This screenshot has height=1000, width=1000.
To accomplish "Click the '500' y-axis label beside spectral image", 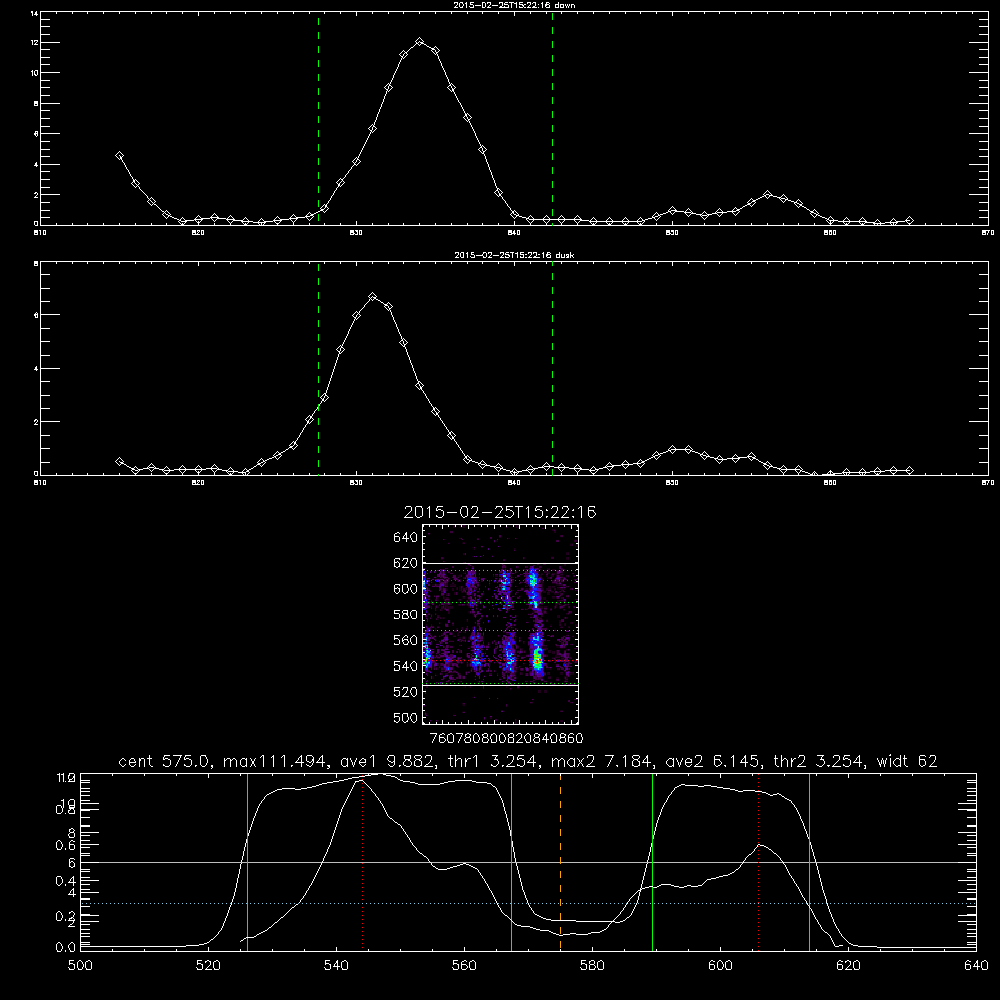I will pos(405,717).
